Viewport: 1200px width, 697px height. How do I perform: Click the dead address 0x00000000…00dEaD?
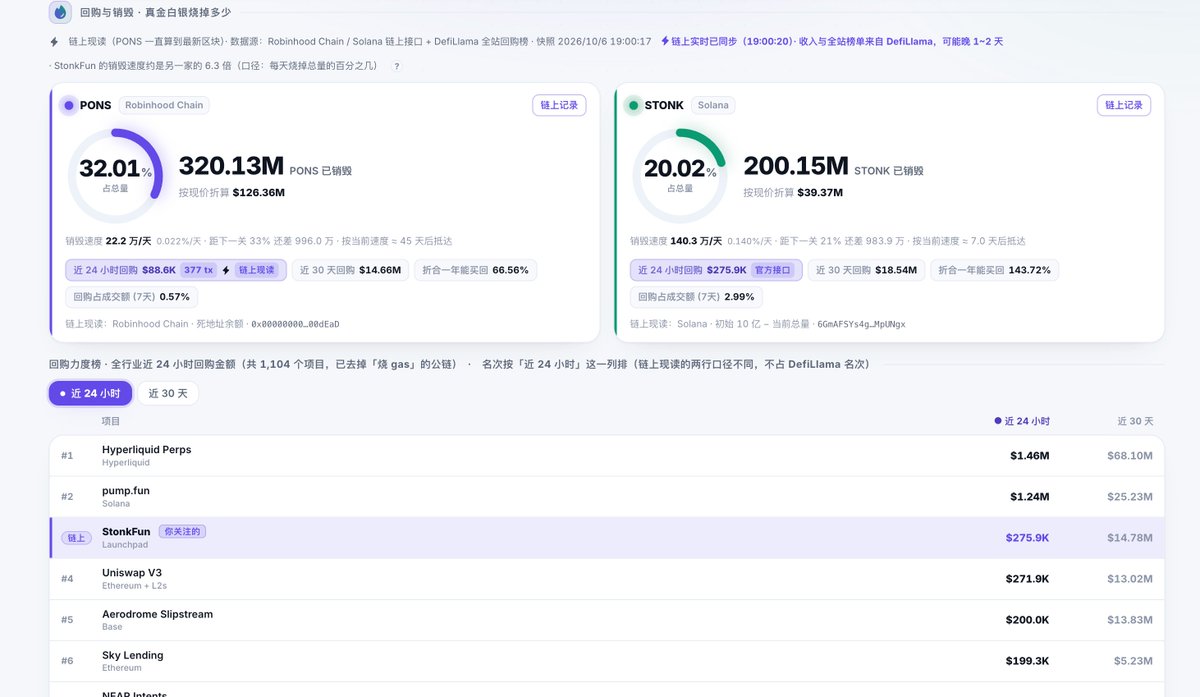tap(295, 324)
